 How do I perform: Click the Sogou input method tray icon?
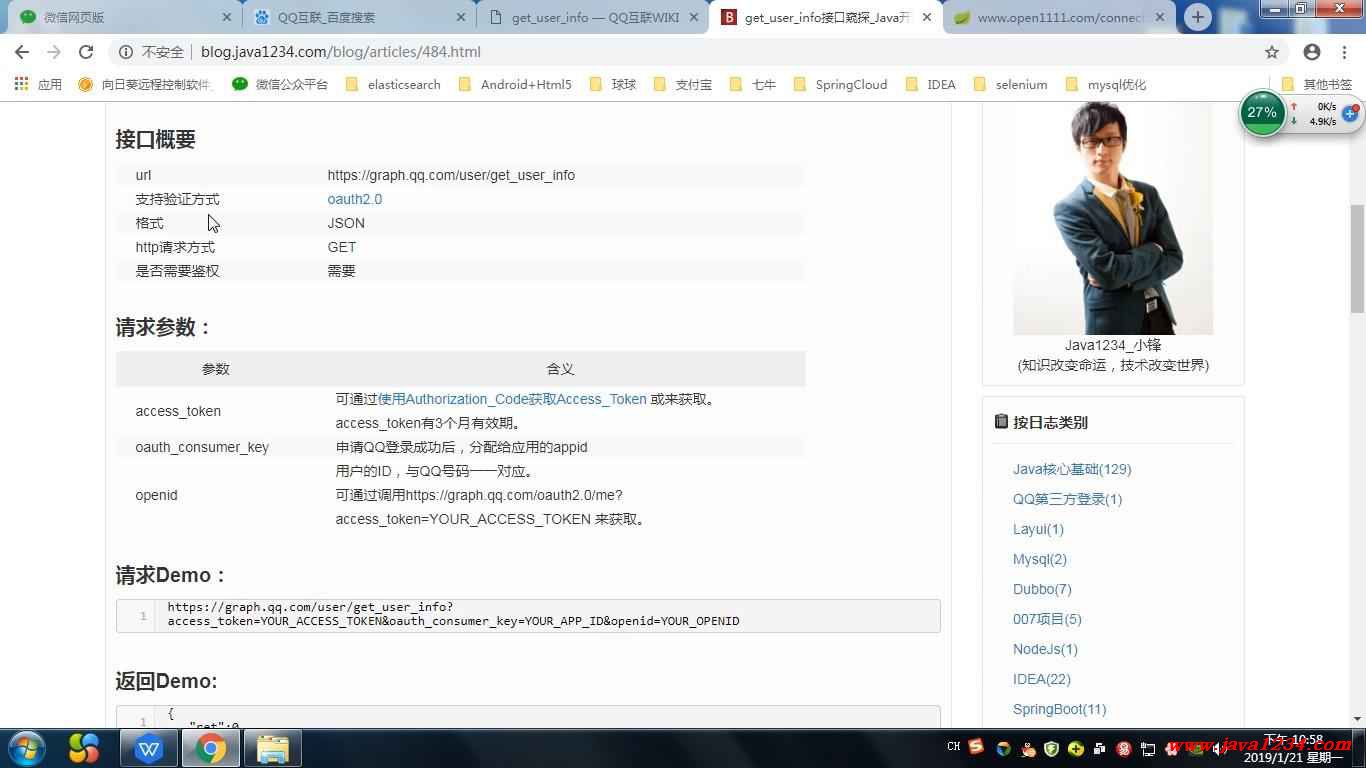point(976,747)
